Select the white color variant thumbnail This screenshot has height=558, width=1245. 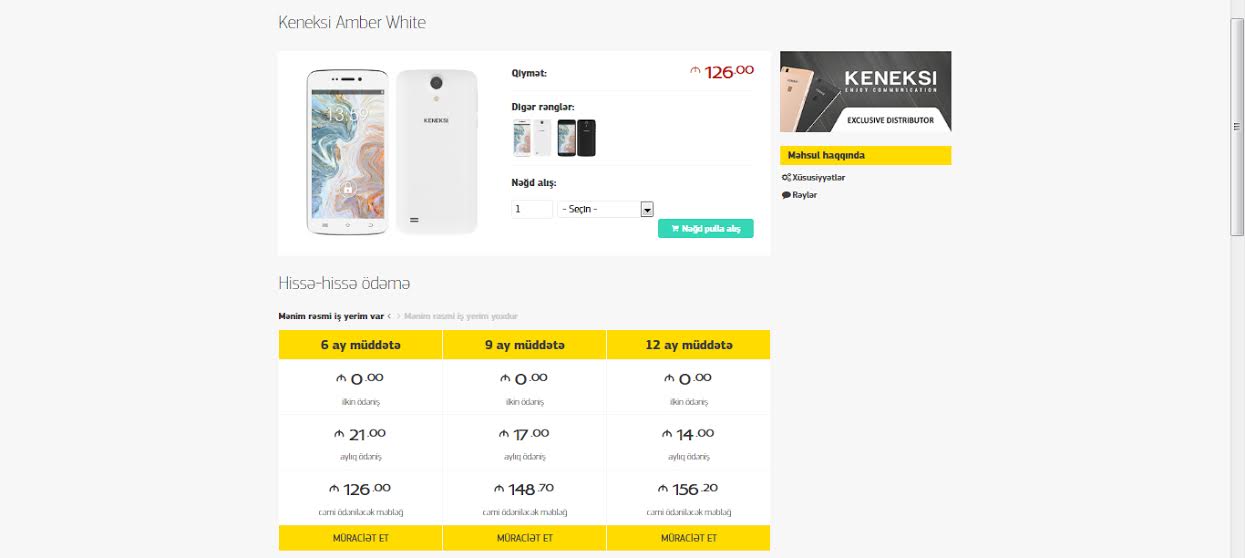point(532,138)
